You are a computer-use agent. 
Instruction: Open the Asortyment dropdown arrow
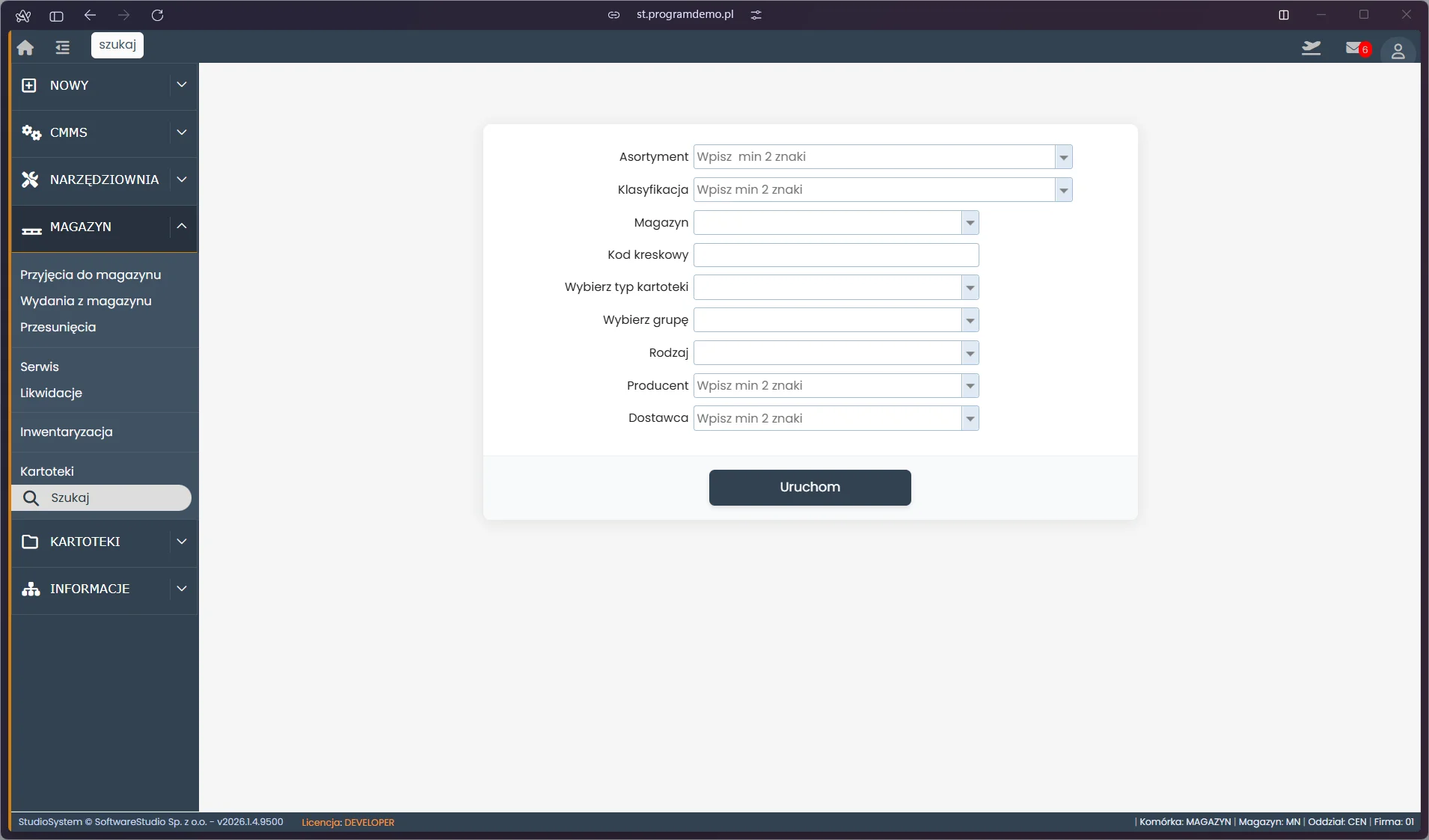(x=1063, y=157)
